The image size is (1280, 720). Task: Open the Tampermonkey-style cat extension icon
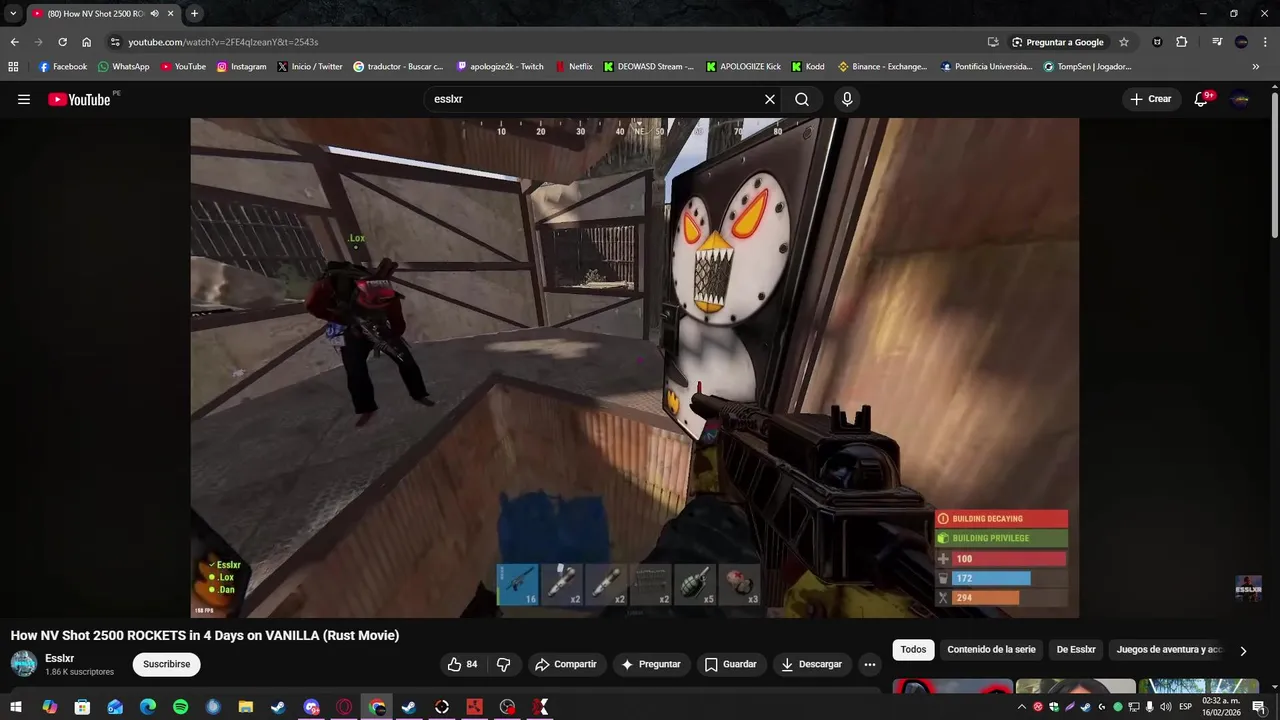click(x=1157, y=42)
